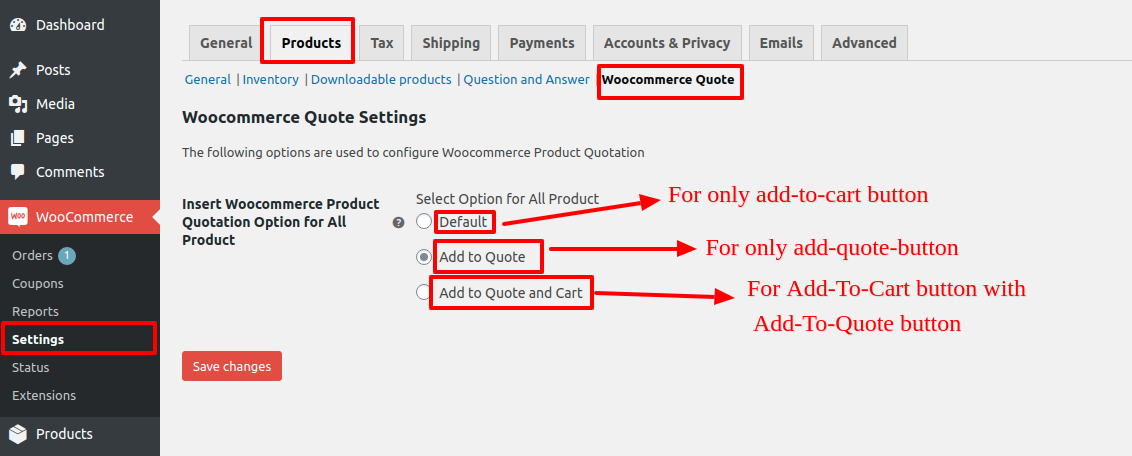The height and width of the screenshot is (456, 1132).
Task: Select the Add to Quote radio option
Action: point(424,256)
